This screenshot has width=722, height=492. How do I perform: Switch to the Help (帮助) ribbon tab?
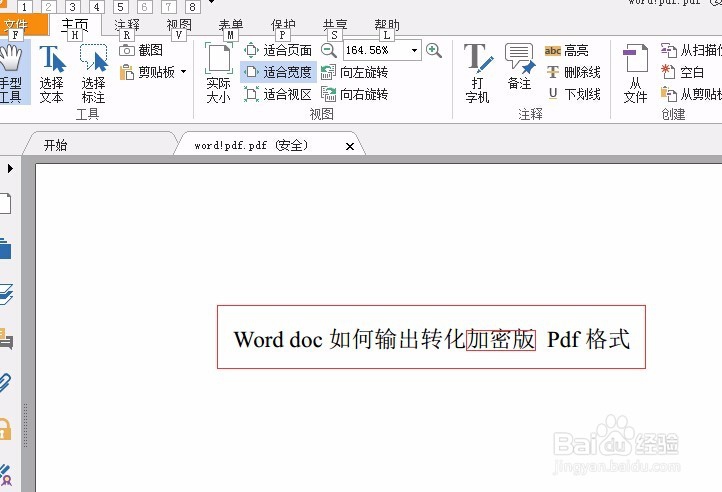tap(387, 25)
